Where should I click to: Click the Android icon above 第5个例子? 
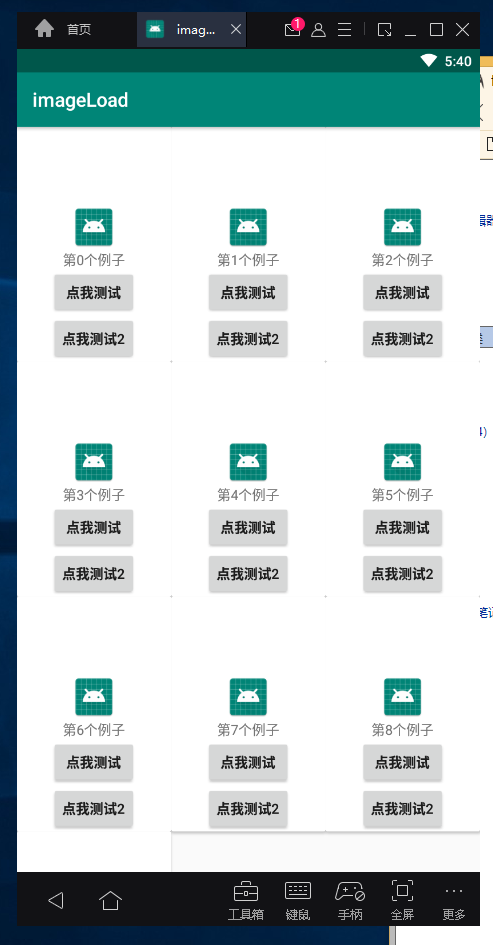pos(403,462)
